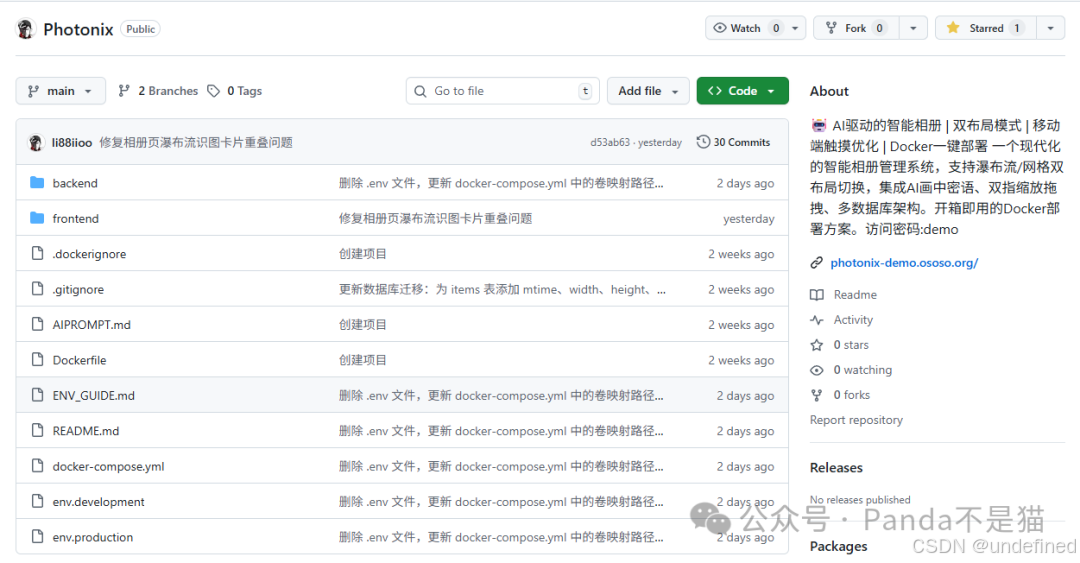Viewport: 1080px width, 563px height.
Task: Open the env.production file name
Action: (93, 537)
